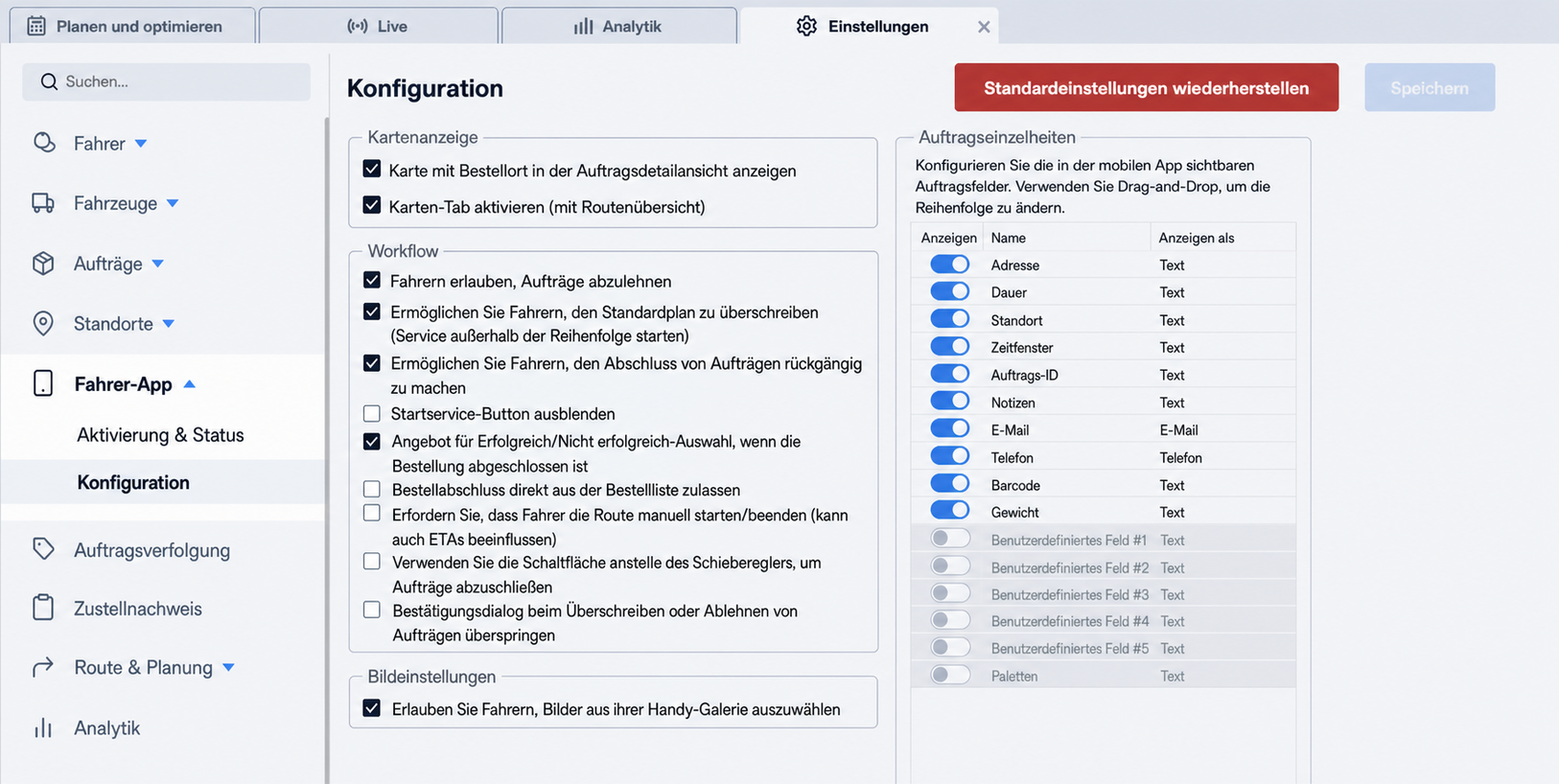Click the bar chart icon on Analytik tab

point(583,26)
